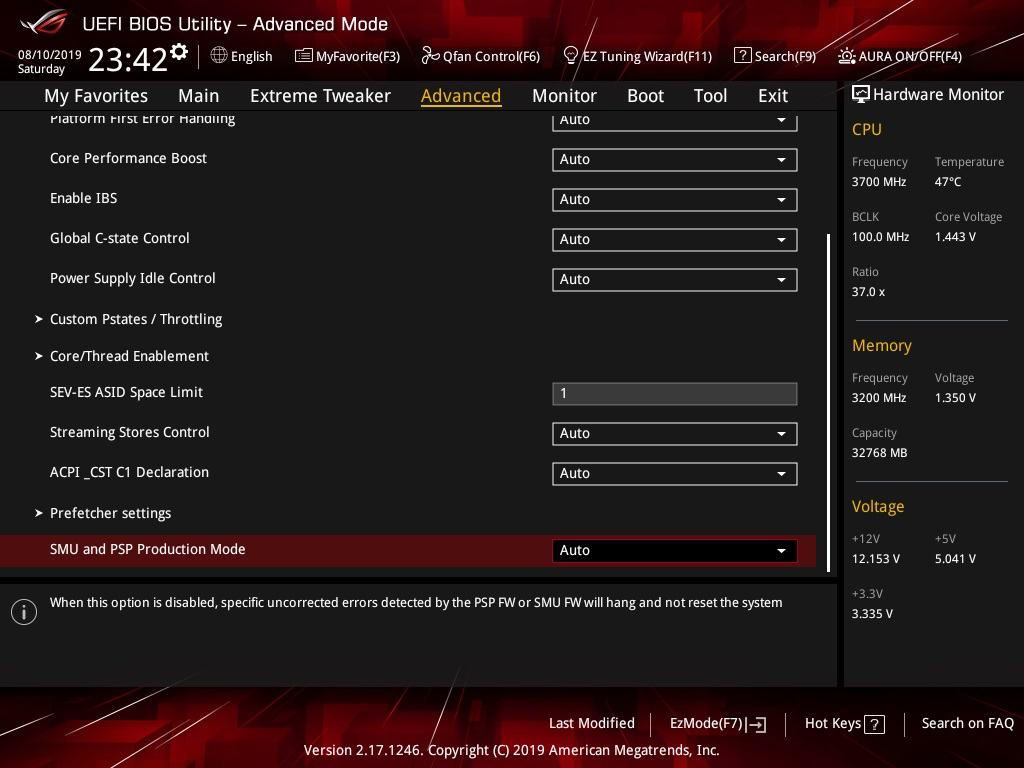Select Global C-state Control label

coord(120,238)
